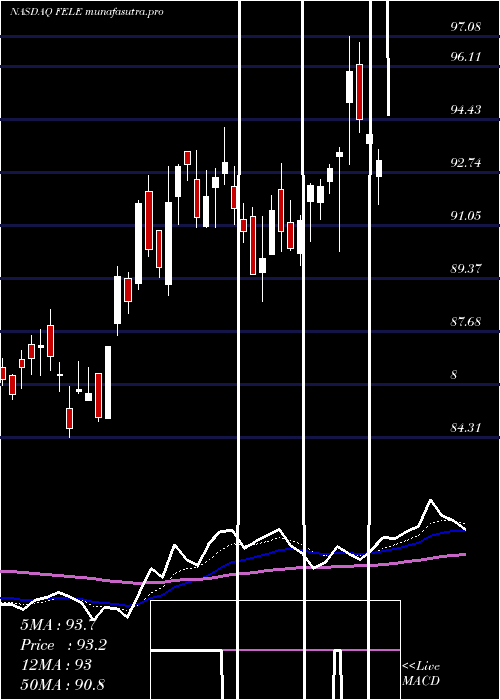
Task: Click the 87.68 price level label
Action: (466, 322)
